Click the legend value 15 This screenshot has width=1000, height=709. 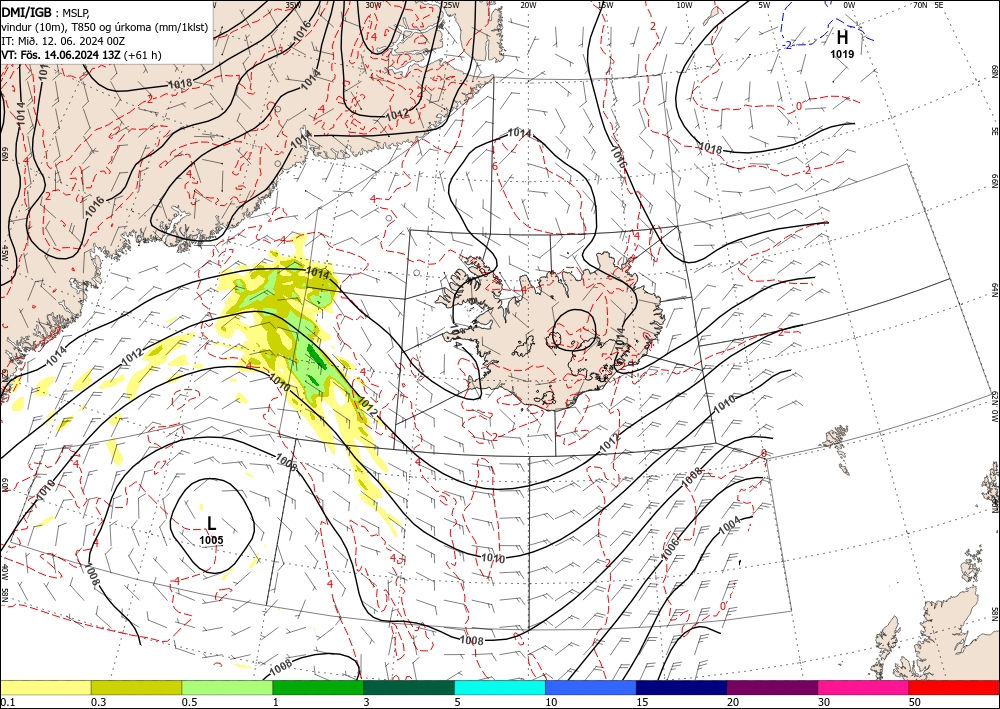coord(642,702)
